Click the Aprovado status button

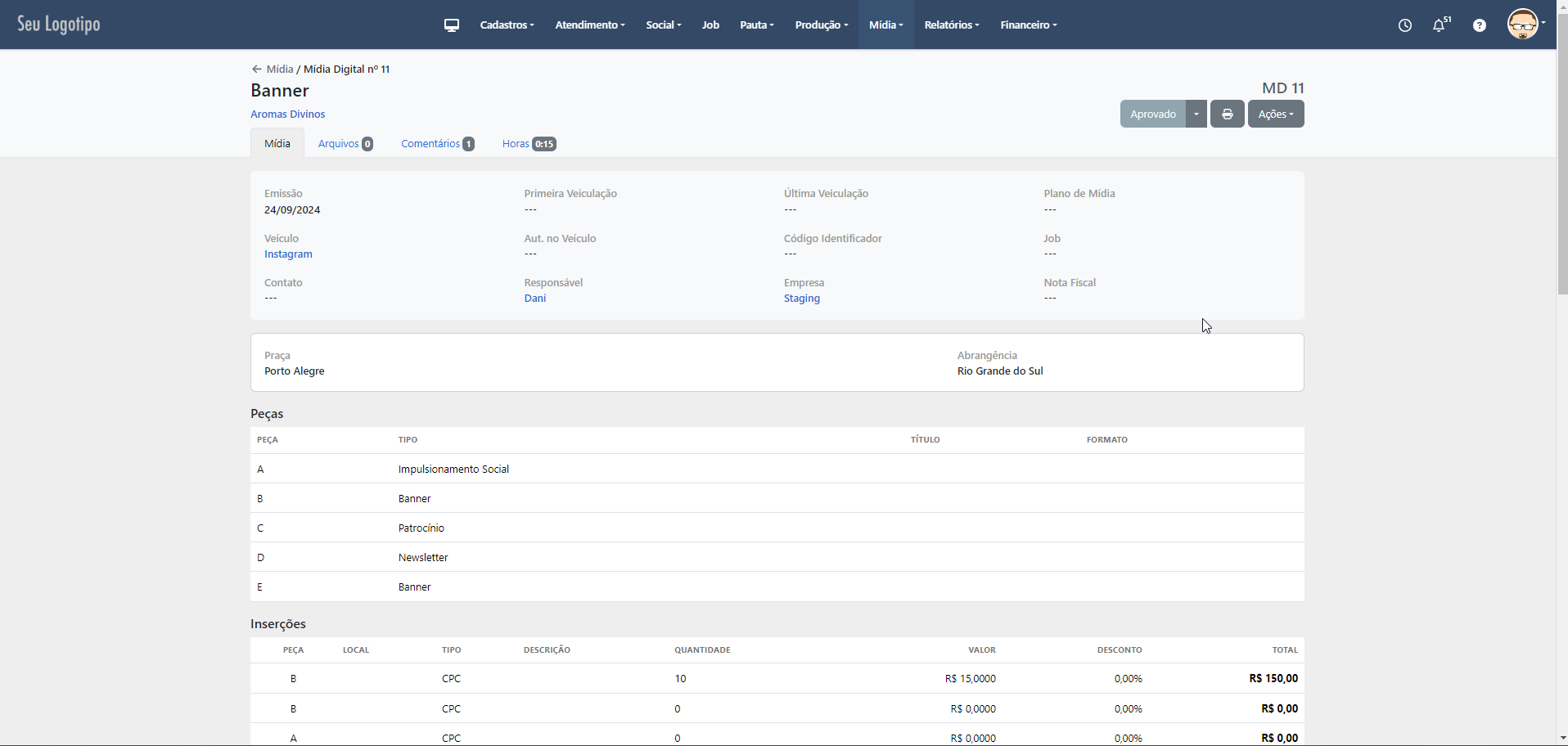tap(1152, 115)
